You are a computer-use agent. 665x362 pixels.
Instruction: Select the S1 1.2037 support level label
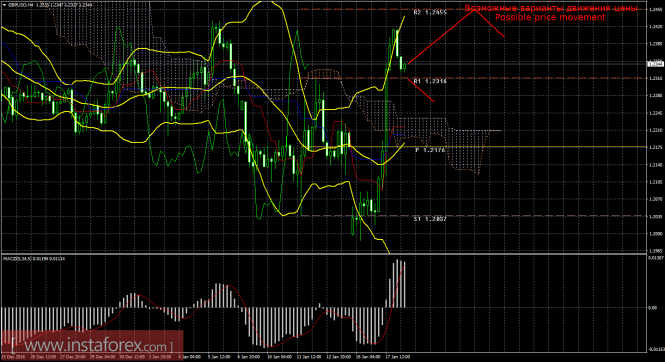tap(430, 219)
